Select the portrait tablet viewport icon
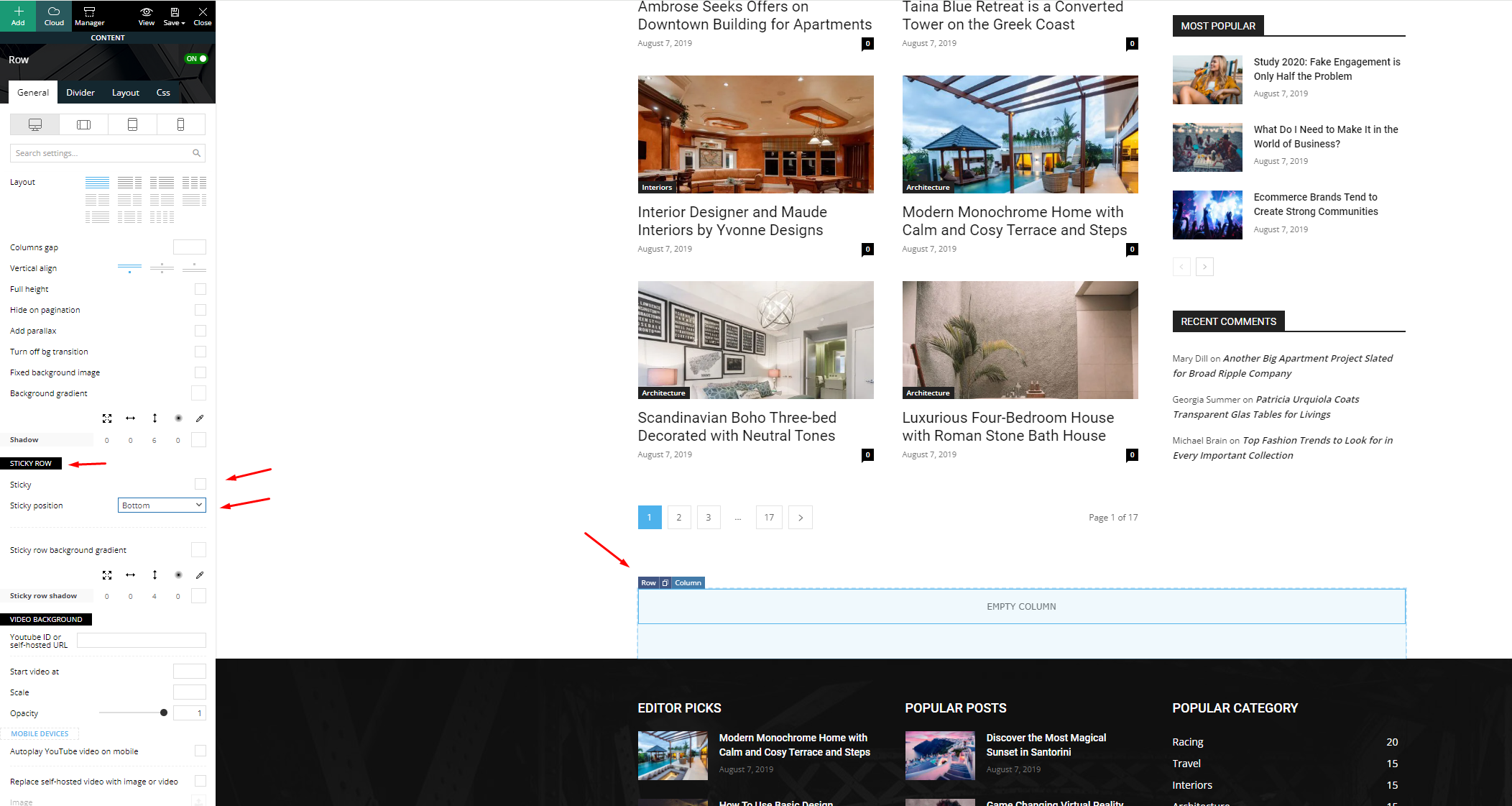This screenshot has width=1512, height=806. coord(132,124)
